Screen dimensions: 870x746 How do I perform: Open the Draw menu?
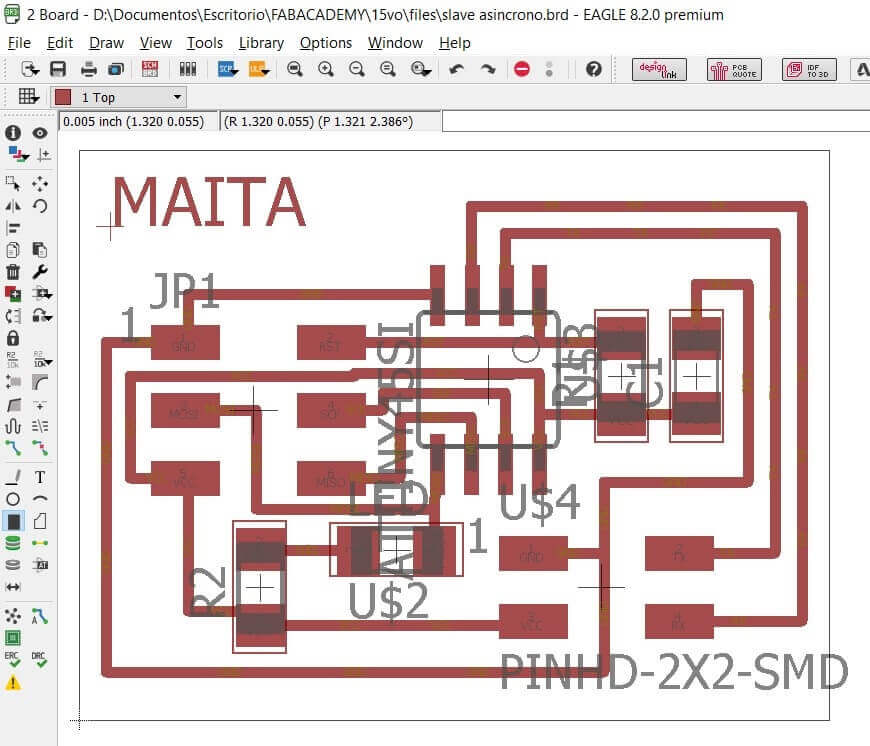(x=106, y=43)
